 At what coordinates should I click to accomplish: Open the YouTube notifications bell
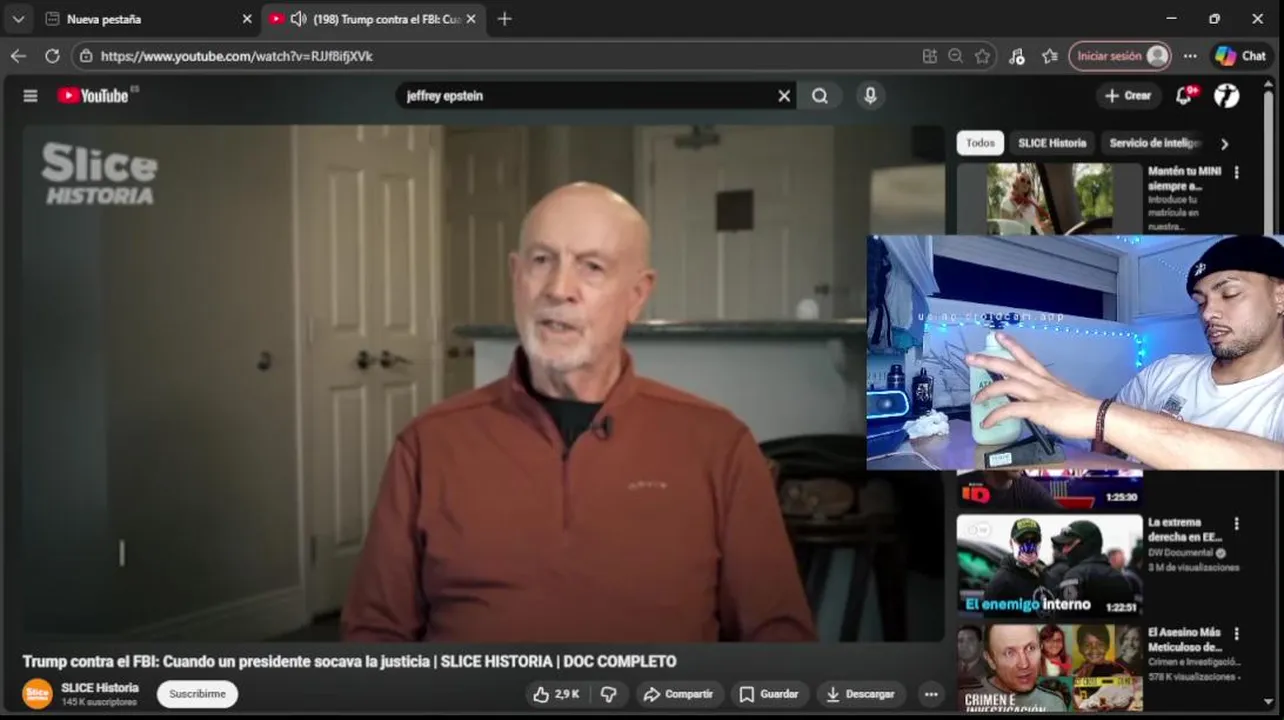[1184, 95]
